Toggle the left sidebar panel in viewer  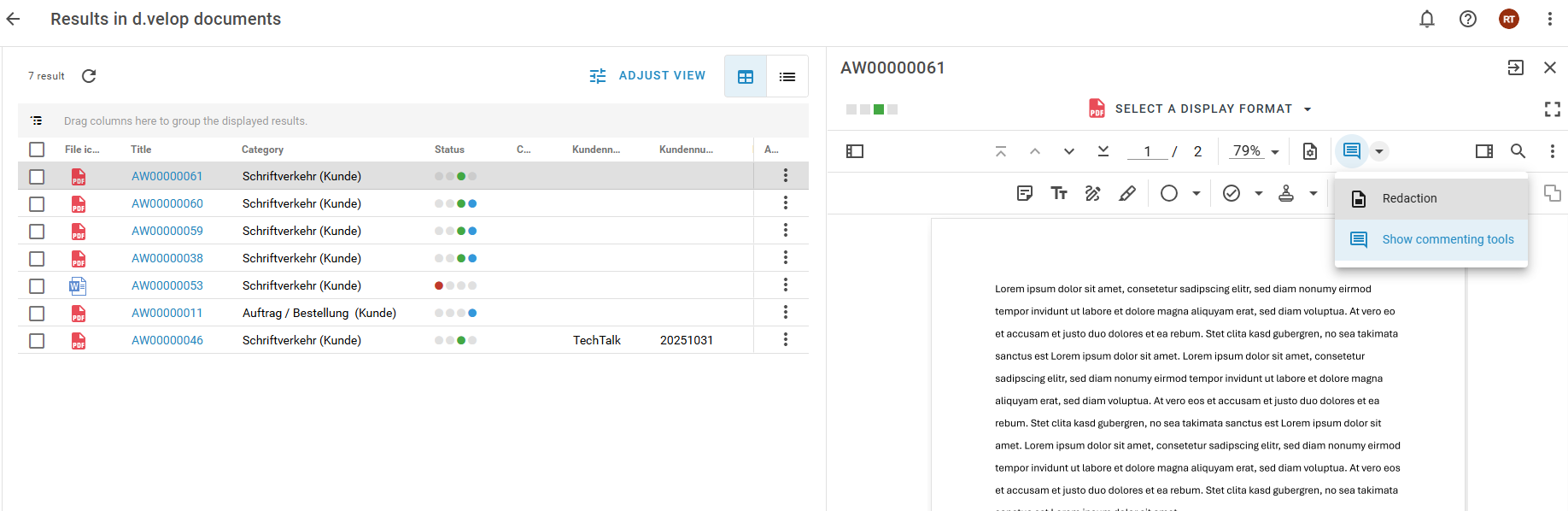[855, 151]
